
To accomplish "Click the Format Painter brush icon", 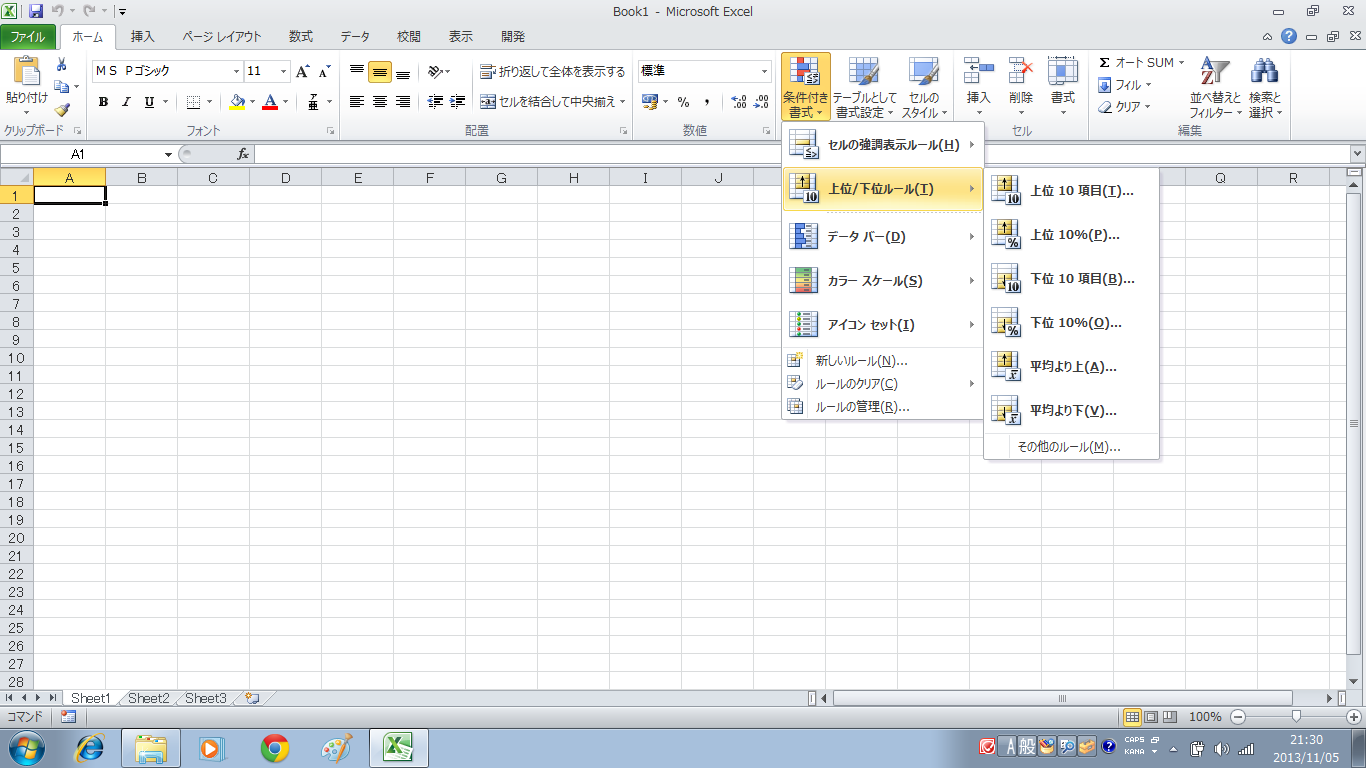I will (x=62, y=110).
